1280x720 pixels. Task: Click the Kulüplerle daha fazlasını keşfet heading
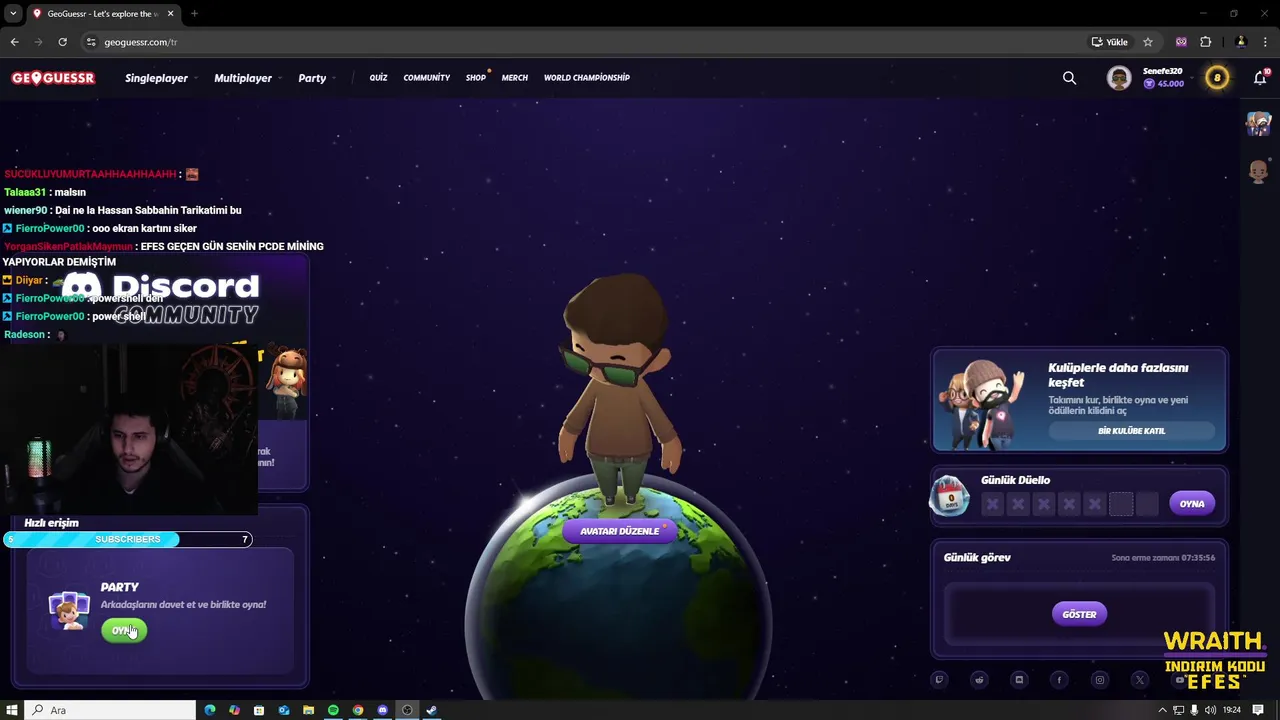(x=1118, y=375)
